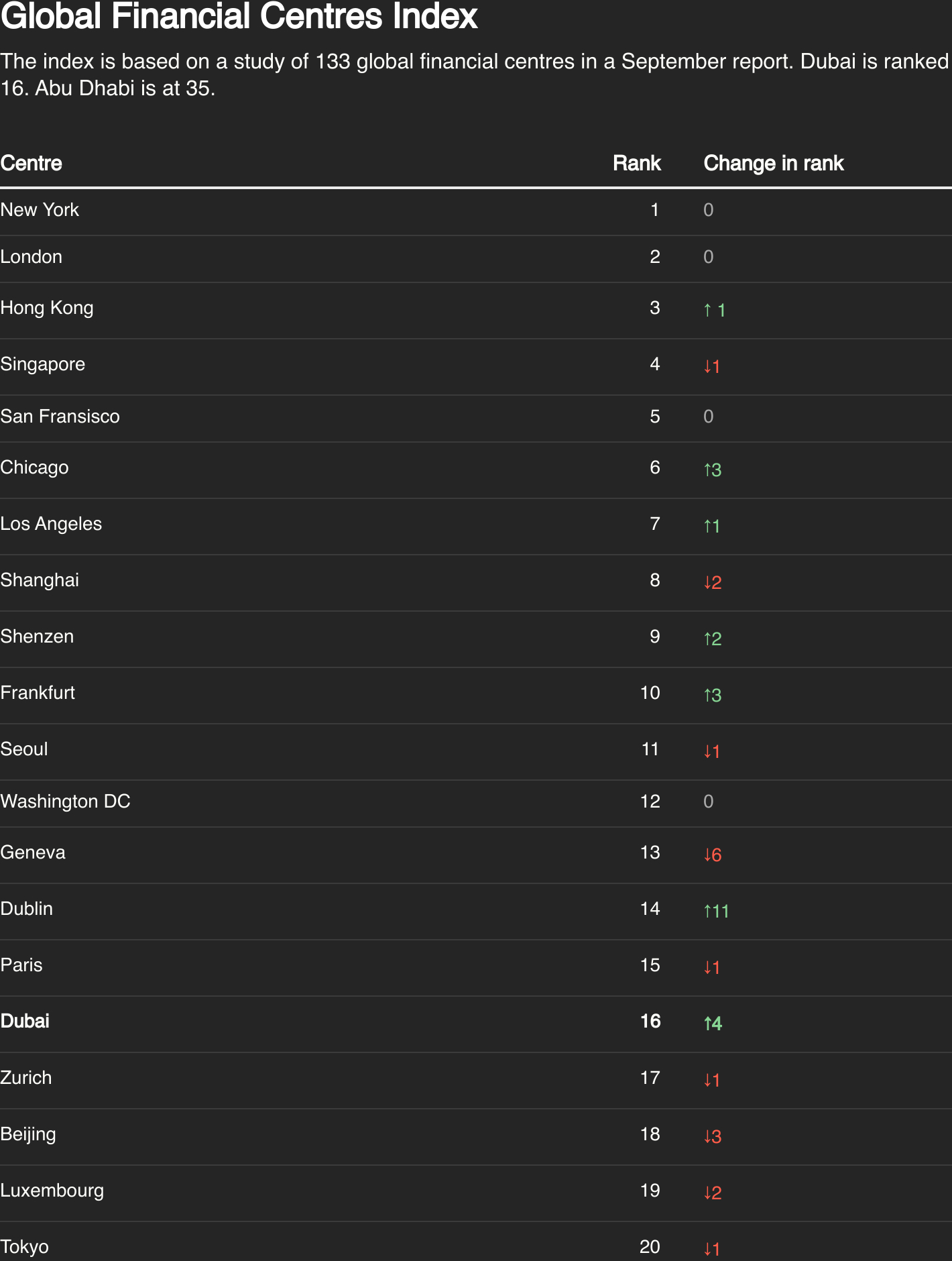This screenshot has height=1261, width=952.
Task: Click Hong Kong's green up arrow
Action: click(707, 310)
